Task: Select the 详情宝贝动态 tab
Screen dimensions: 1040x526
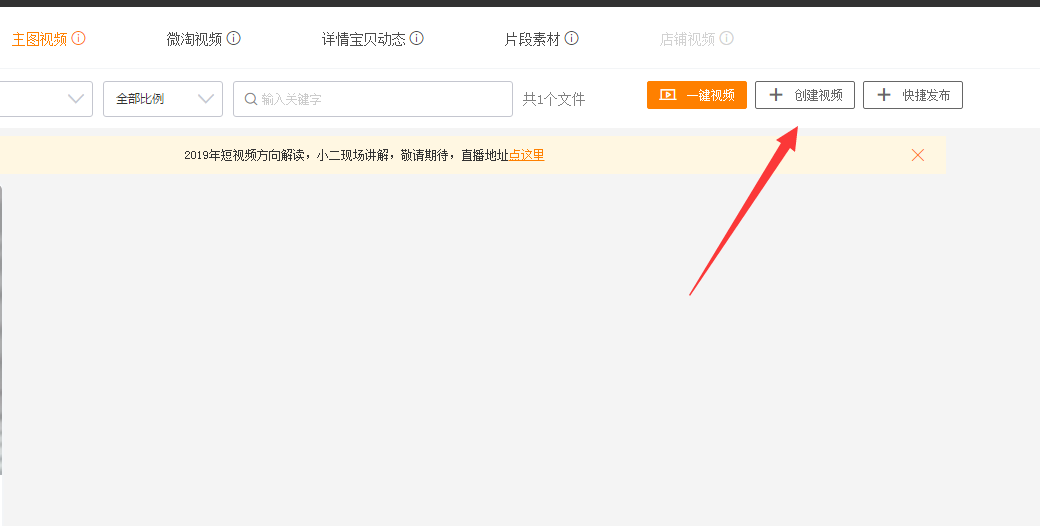Action: click(x=363, y=39)
